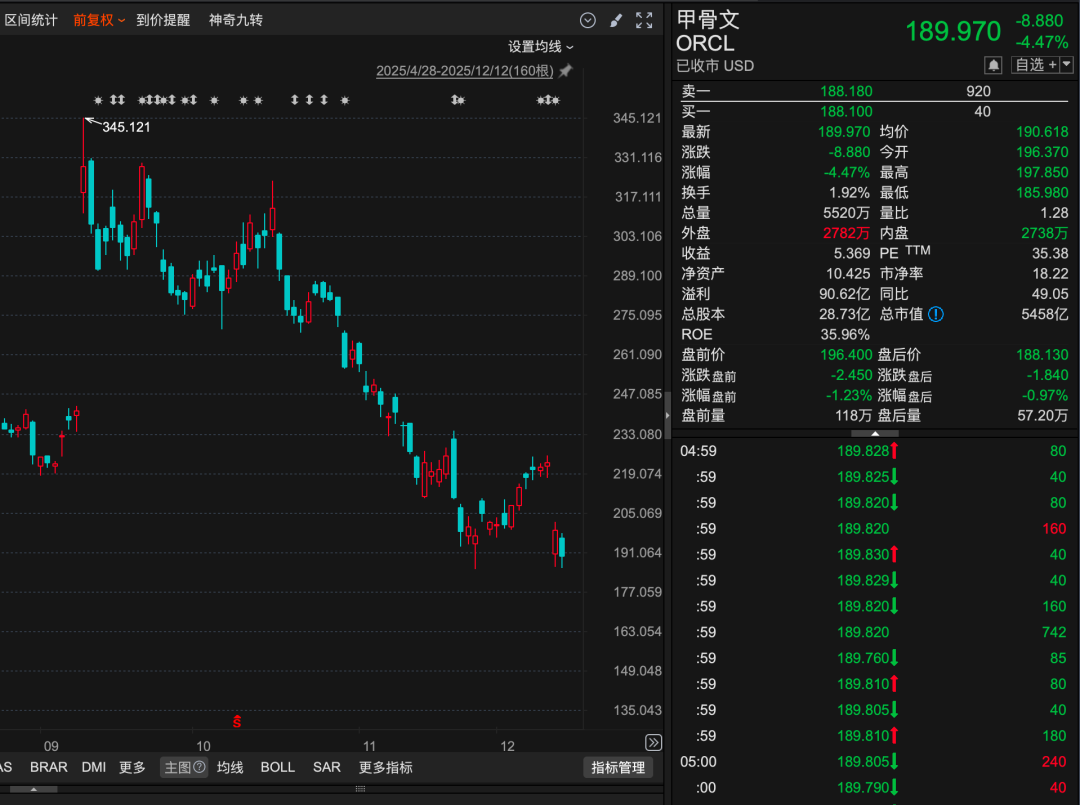Enter fullscreen chart mode icon

644,21
